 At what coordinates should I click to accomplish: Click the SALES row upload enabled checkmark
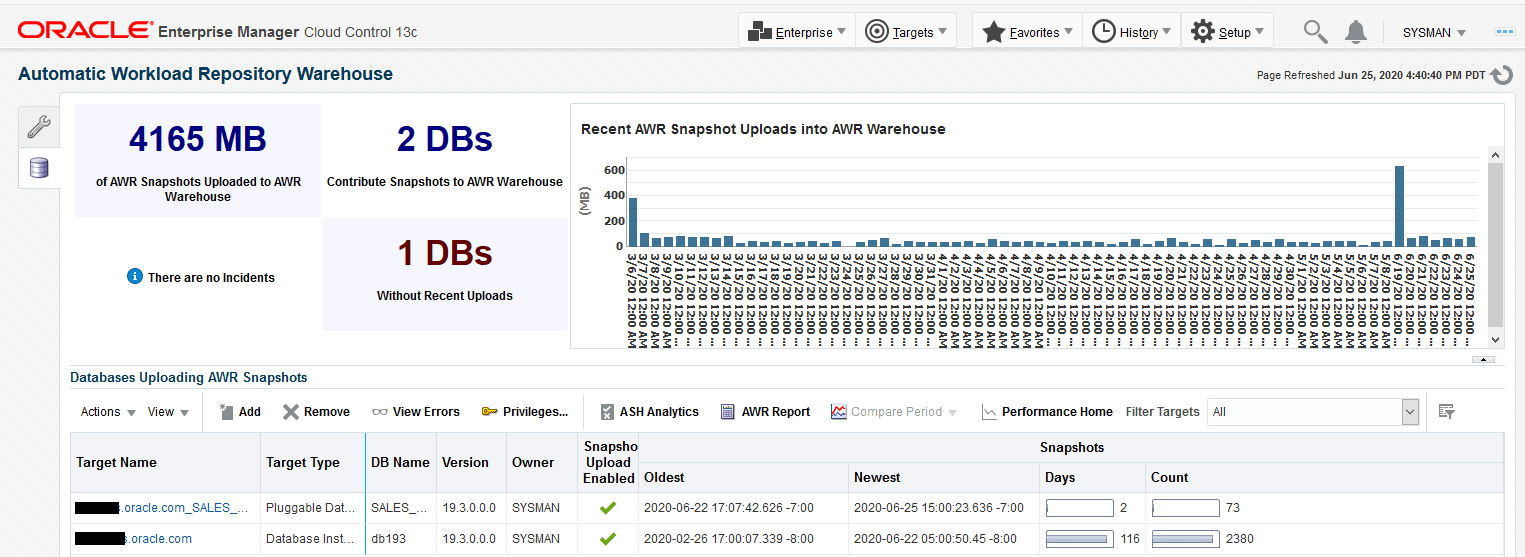point(608,508)
